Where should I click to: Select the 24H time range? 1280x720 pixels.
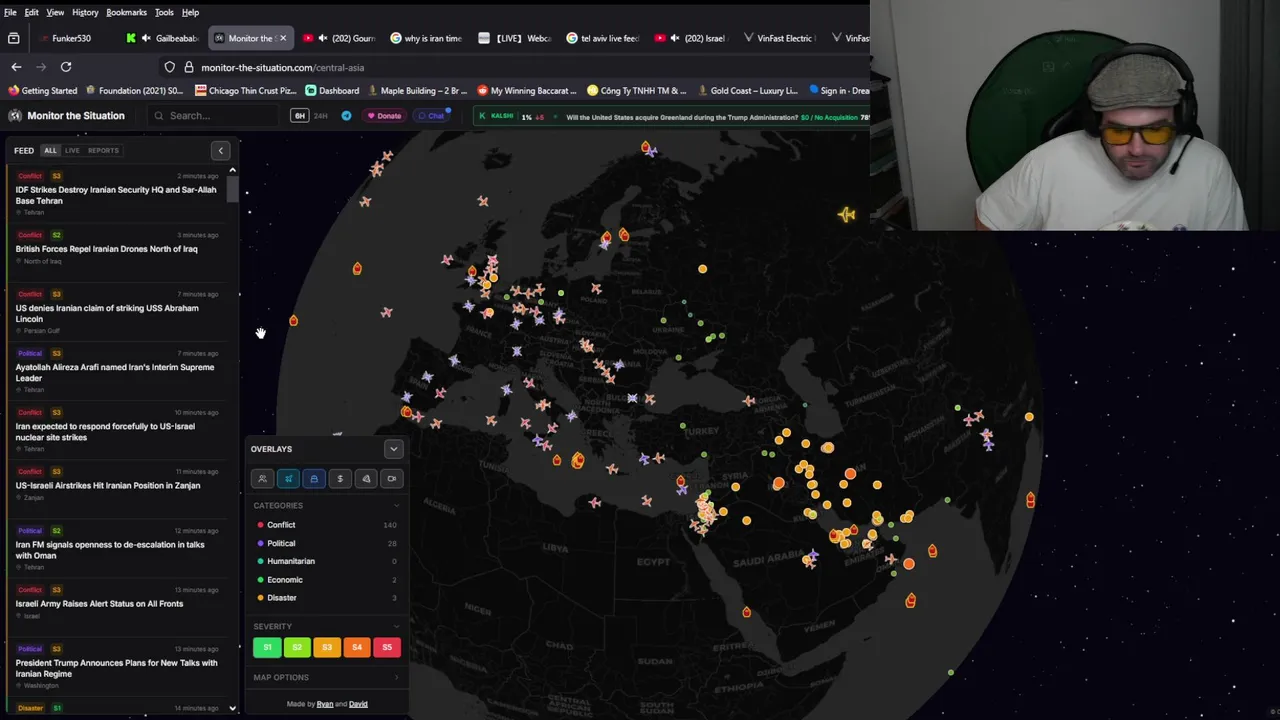tap(321, 116)
